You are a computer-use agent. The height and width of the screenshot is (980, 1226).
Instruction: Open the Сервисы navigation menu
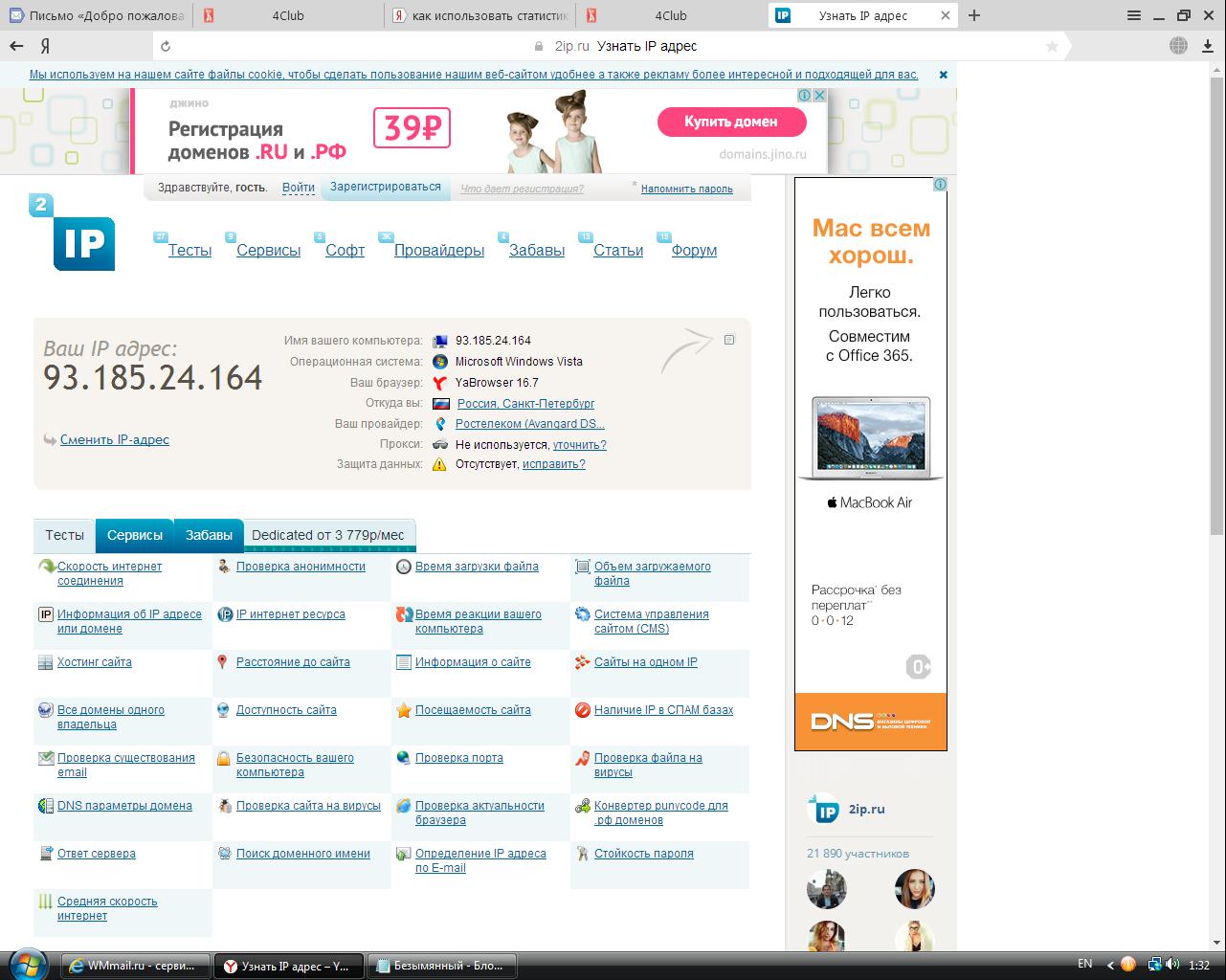pyautogui.click(x=268, y=250)
